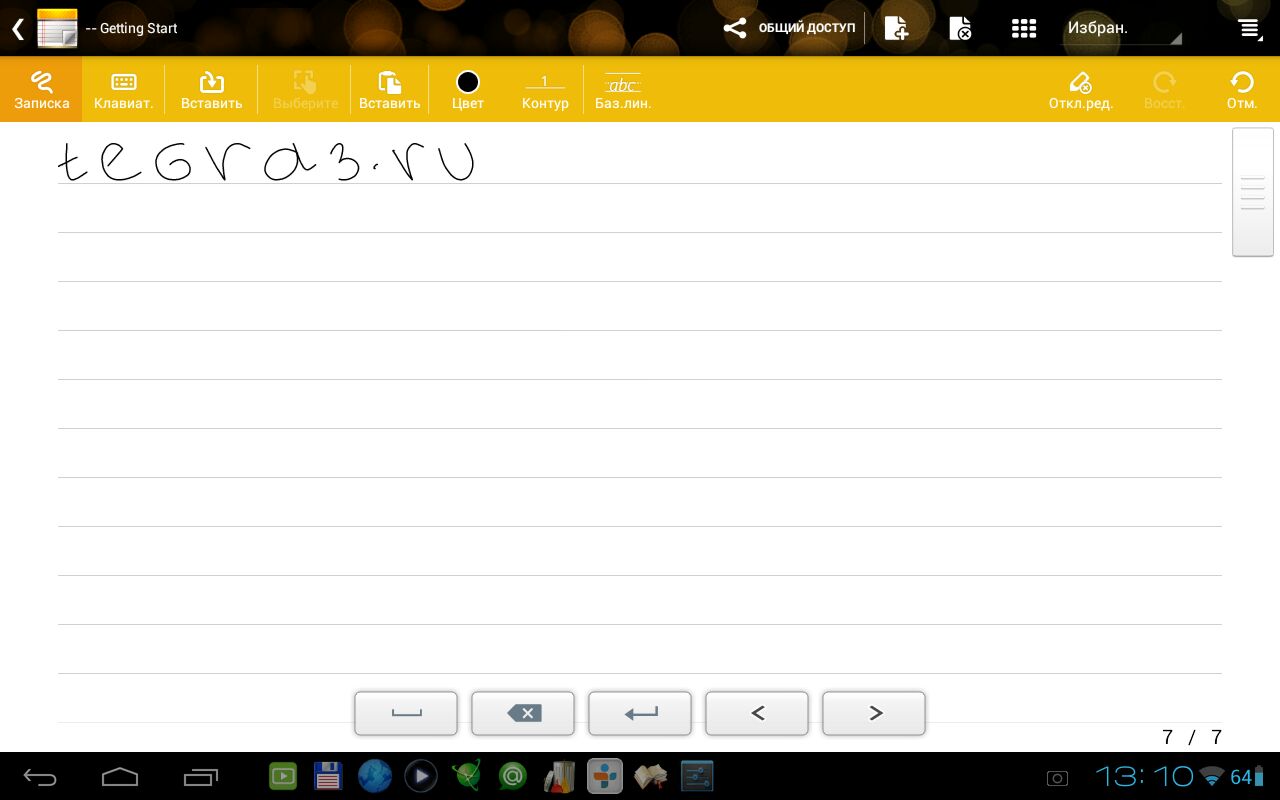Open the overflow menu at top right

(1249, 28)
